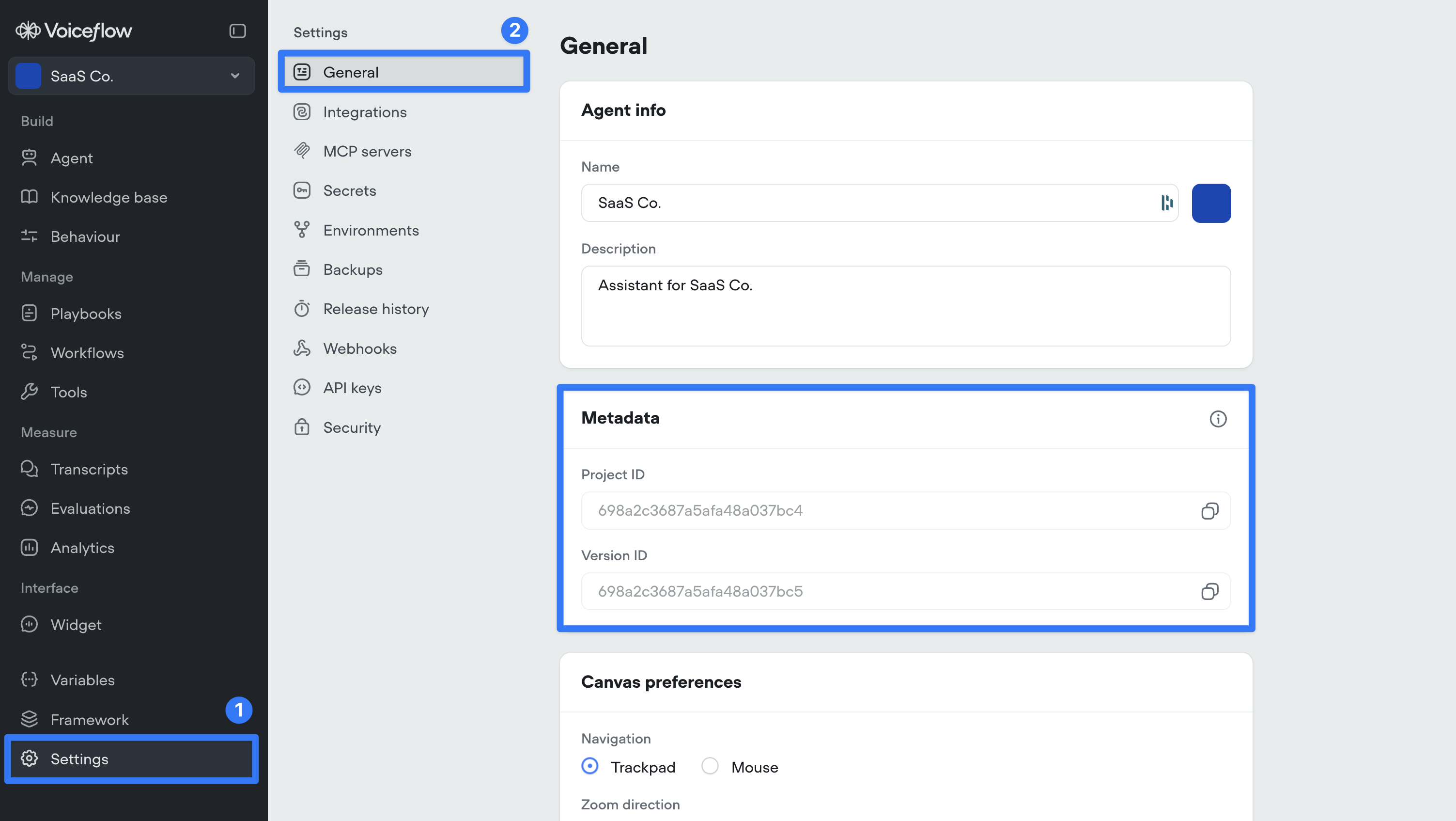
Task: Open Webhooks settings page
Action: click(359, 348)
